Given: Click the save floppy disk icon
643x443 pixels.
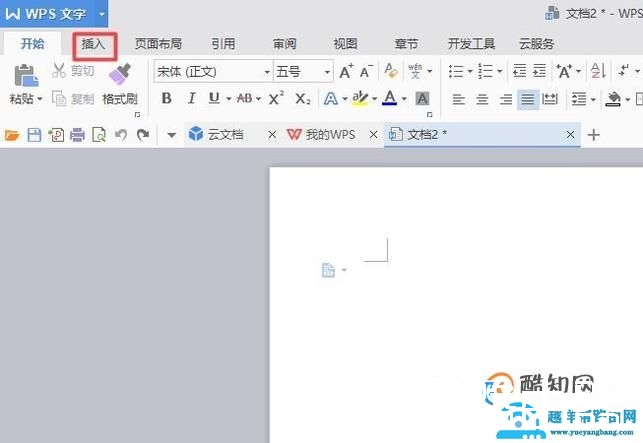Looking at the screenshot, I should click(x=34, y=135).
